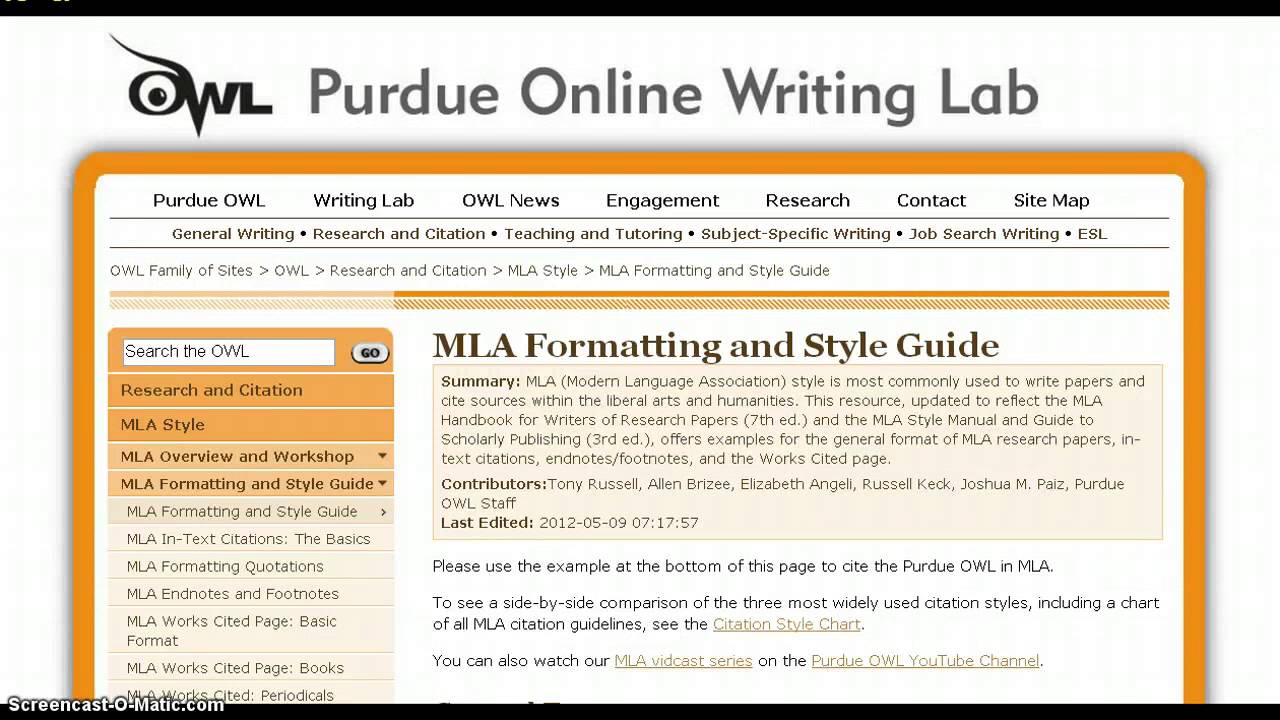Click the GO search button
The height and width of the screenshot is (720, 1280).
pyautogui.click(x=370, y=353)
